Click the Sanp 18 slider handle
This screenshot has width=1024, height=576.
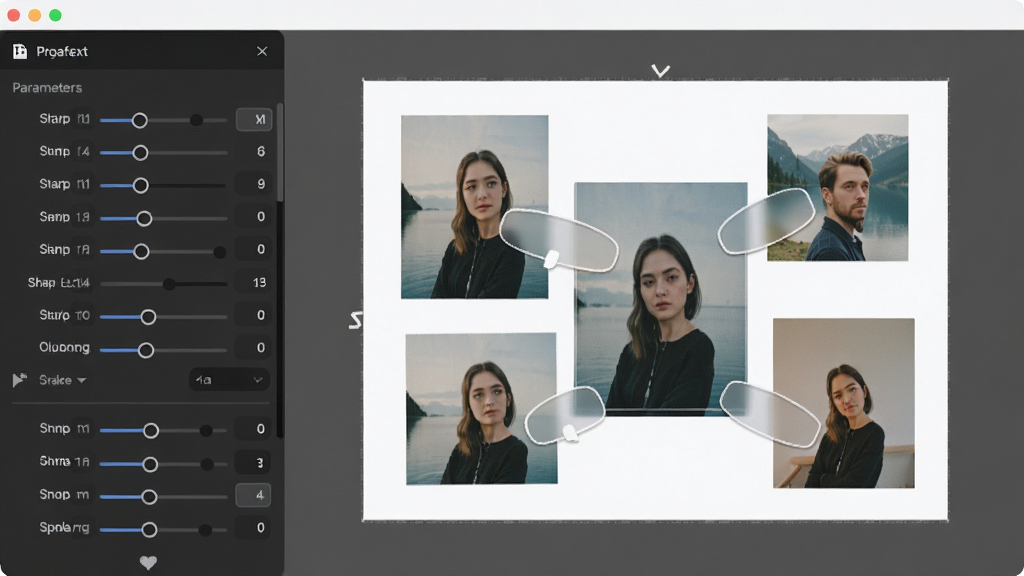tap(144, 218)
